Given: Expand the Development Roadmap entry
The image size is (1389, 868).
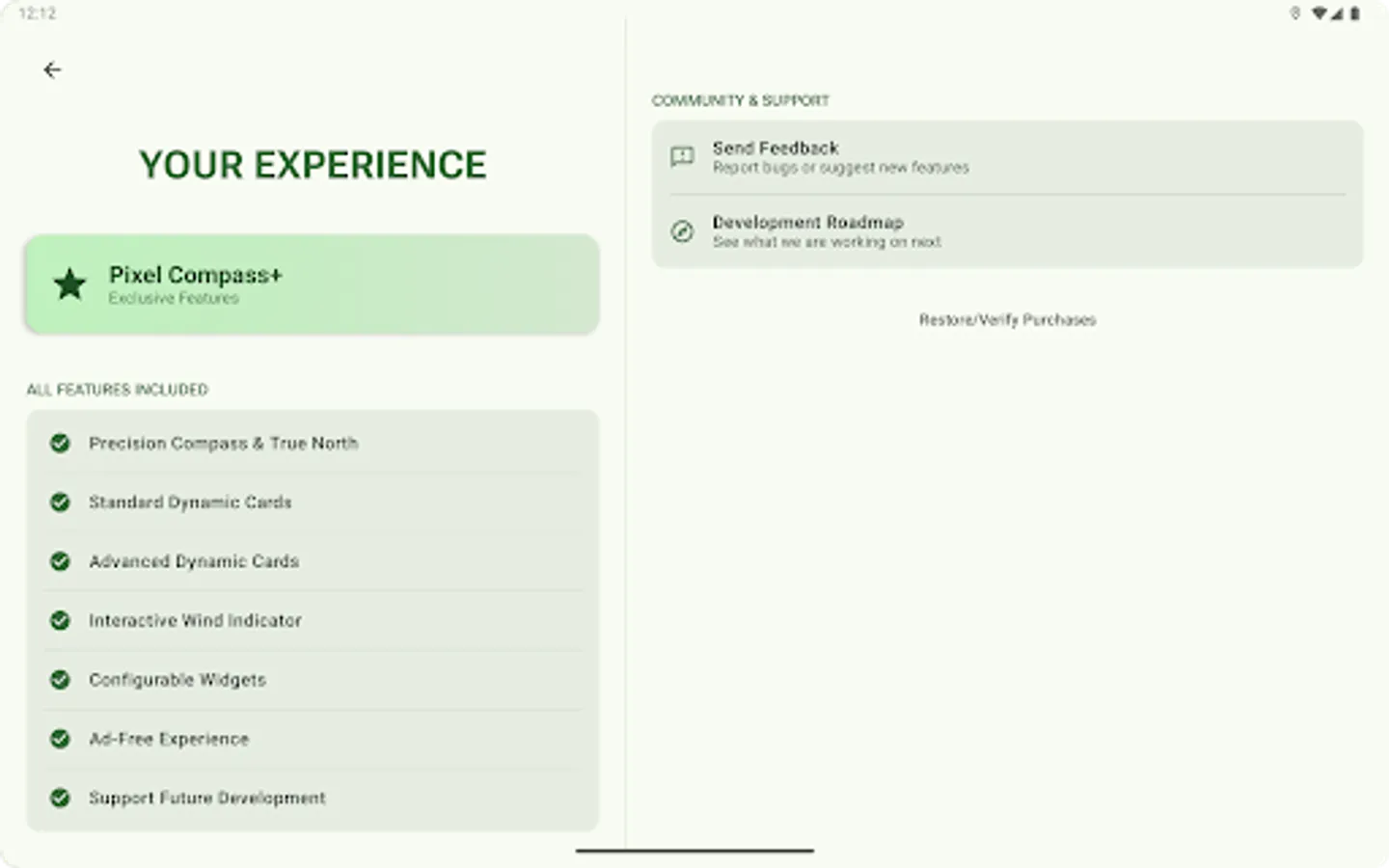Looking at the screenshot, I should click(x=1006, y=231).
